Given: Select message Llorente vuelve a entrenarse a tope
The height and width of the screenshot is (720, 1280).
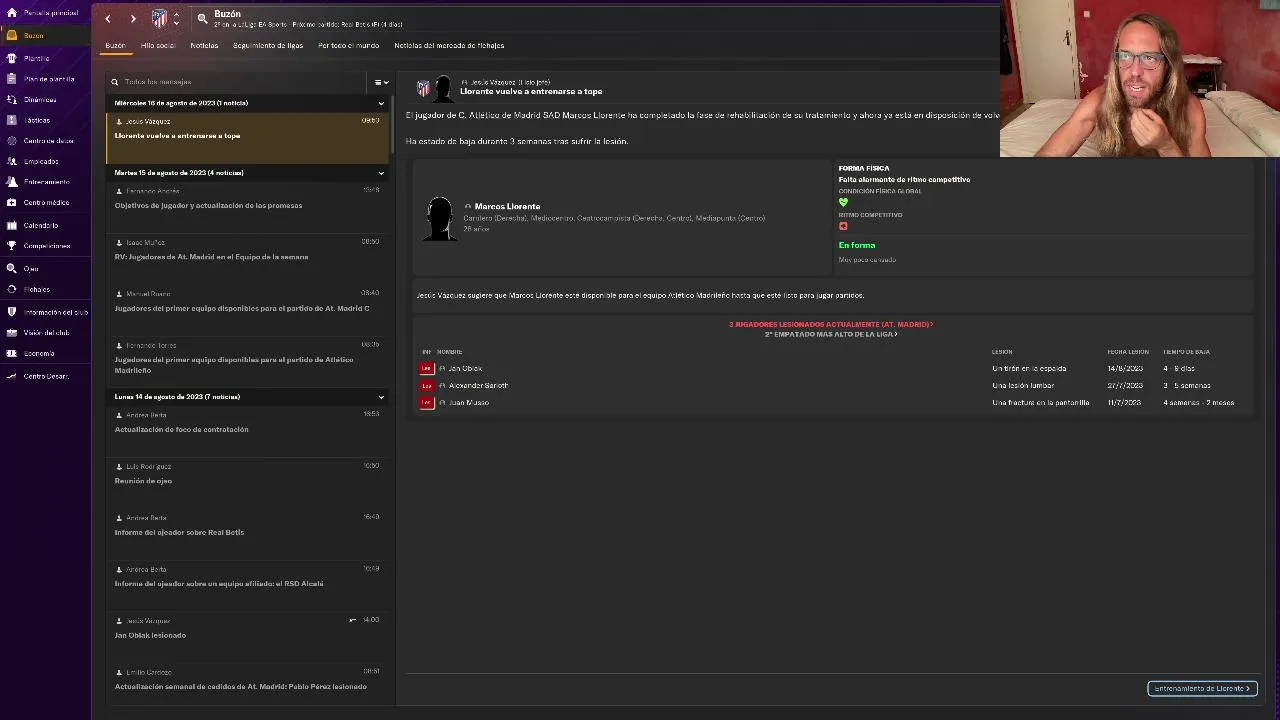Looking at the screenshot, I should (x=247, y=138).
